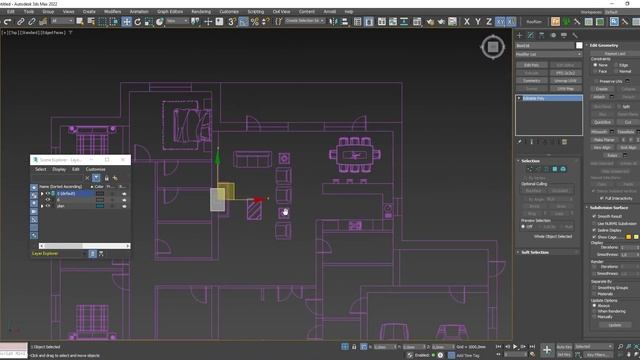Select the None constraint radio button
The height and width of the screenshot is (360, 640).
[595, 65]
